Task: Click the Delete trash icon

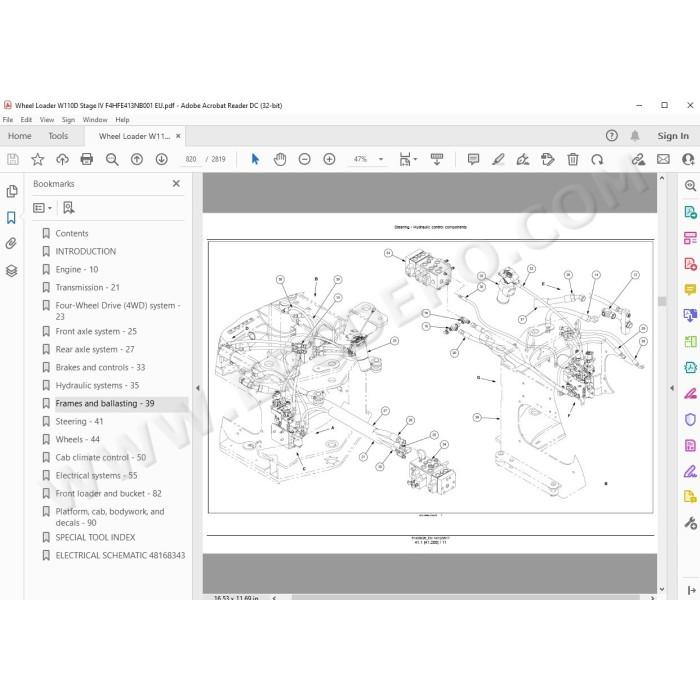Action: [x=572, y=159]
